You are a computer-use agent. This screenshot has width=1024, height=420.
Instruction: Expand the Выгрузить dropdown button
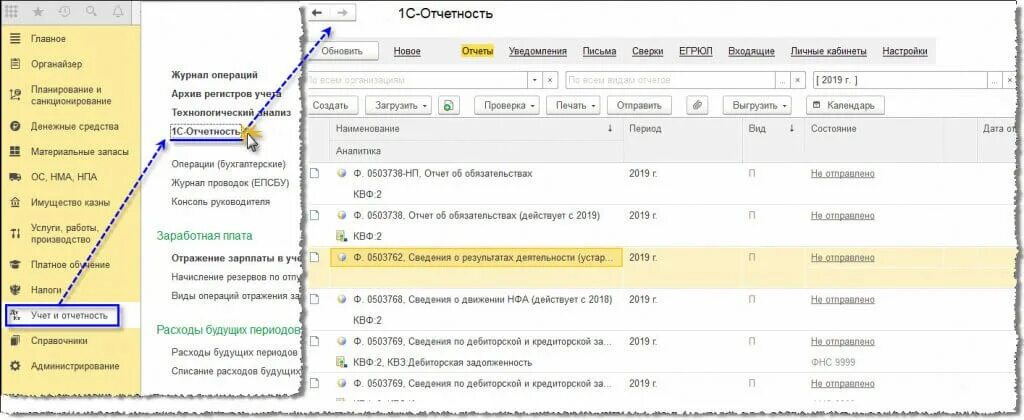coord(757,105)
